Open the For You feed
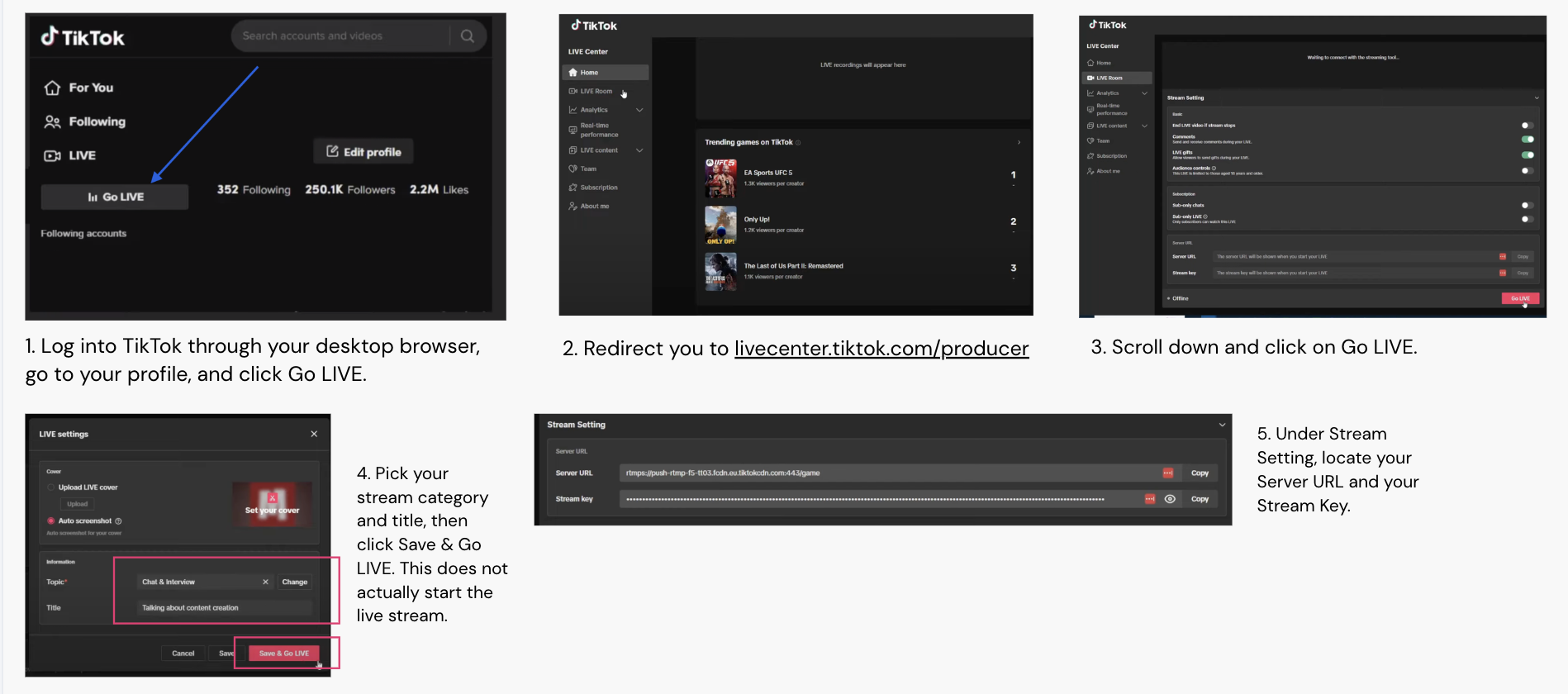 point(79,88)
